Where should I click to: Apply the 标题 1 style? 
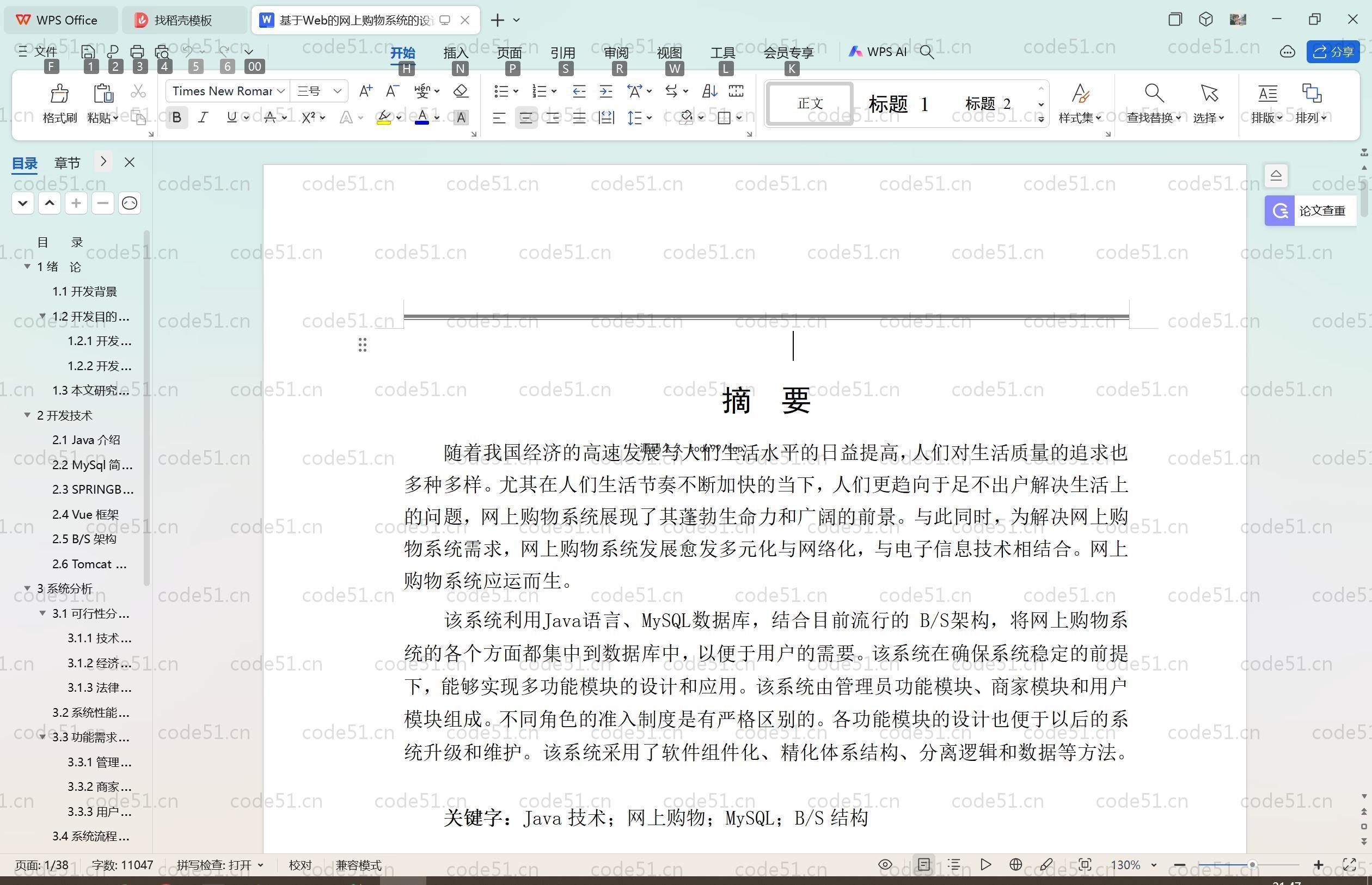898,104
